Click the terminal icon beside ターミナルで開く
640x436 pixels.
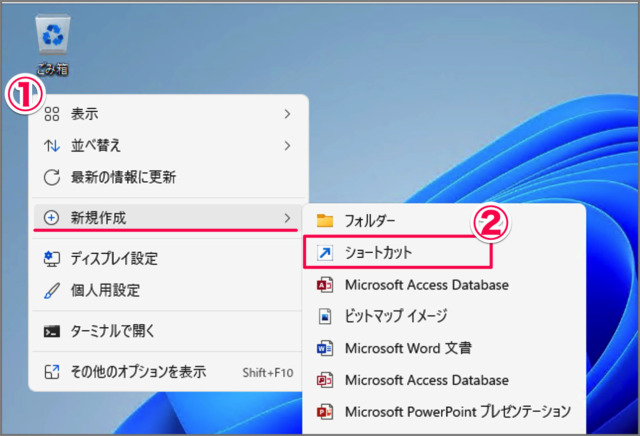[x=52, y=331]
